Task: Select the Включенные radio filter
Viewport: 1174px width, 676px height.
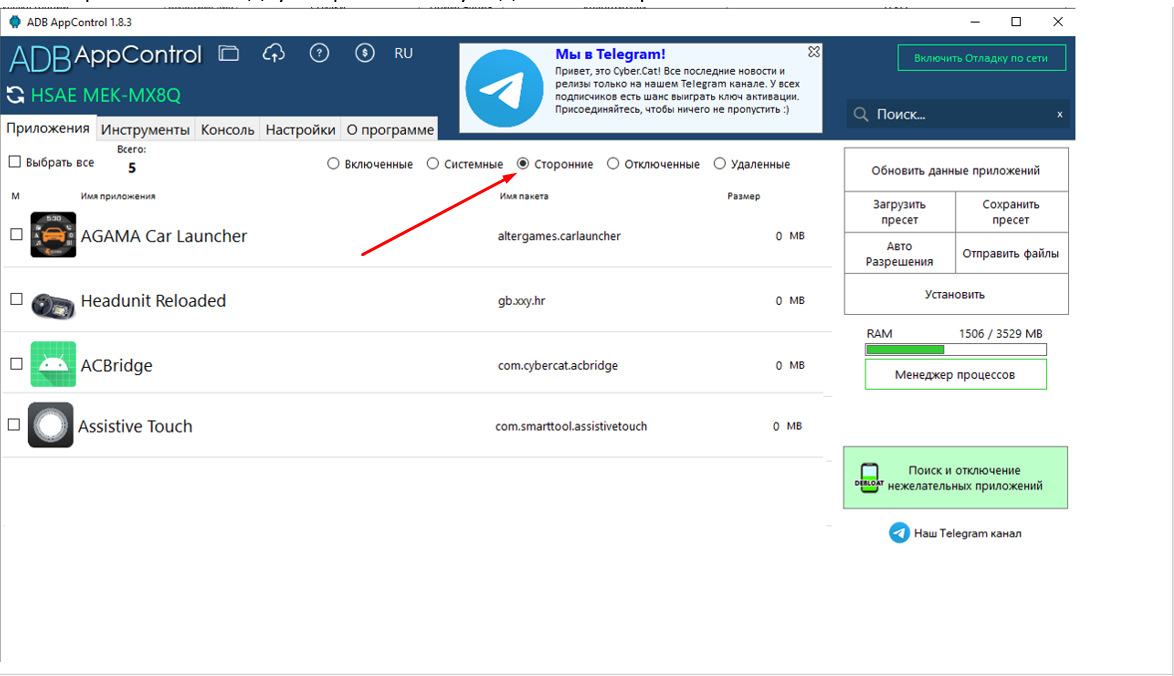Action: pos(333,164)
